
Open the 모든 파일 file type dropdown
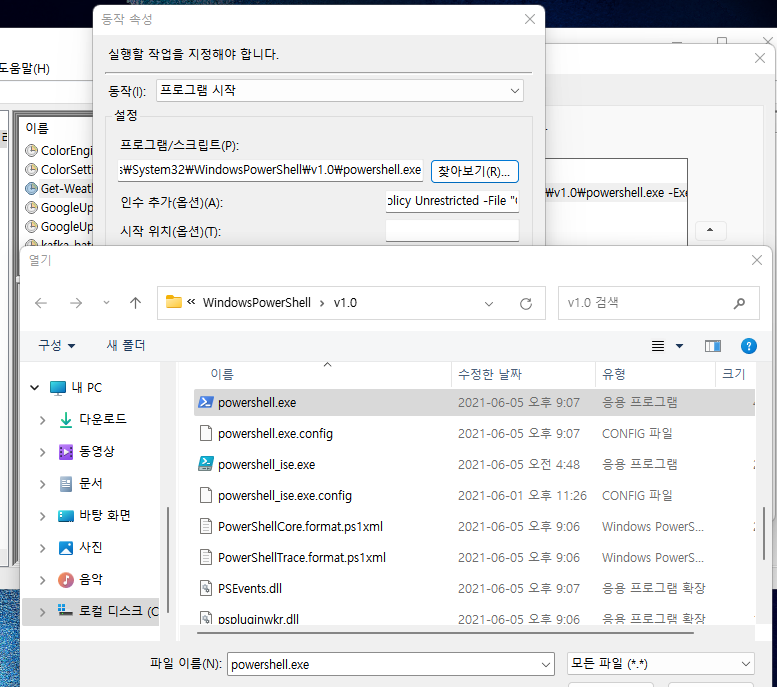click(x=661, y=664)
